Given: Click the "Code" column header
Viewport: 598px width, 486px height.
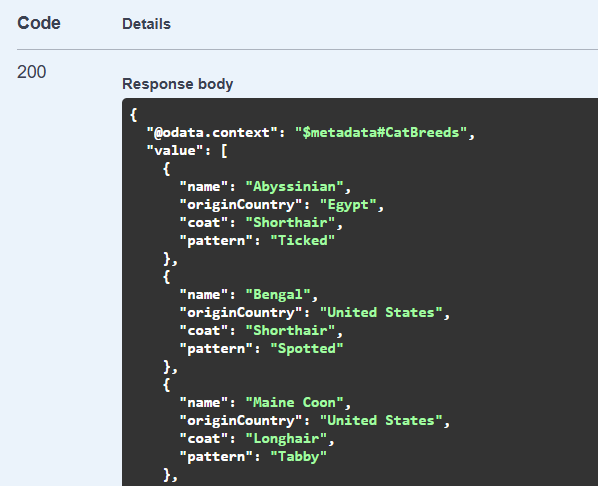Looking at the screenshot, I should pos(39,23).
